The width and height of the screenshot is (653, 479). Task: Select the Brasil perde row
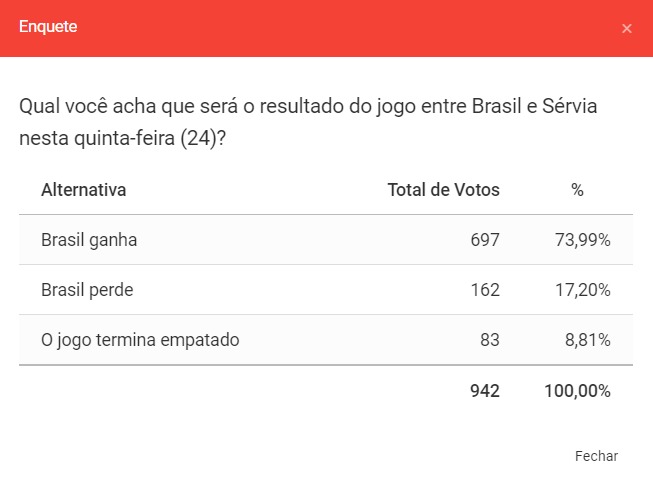pos(87,290)
